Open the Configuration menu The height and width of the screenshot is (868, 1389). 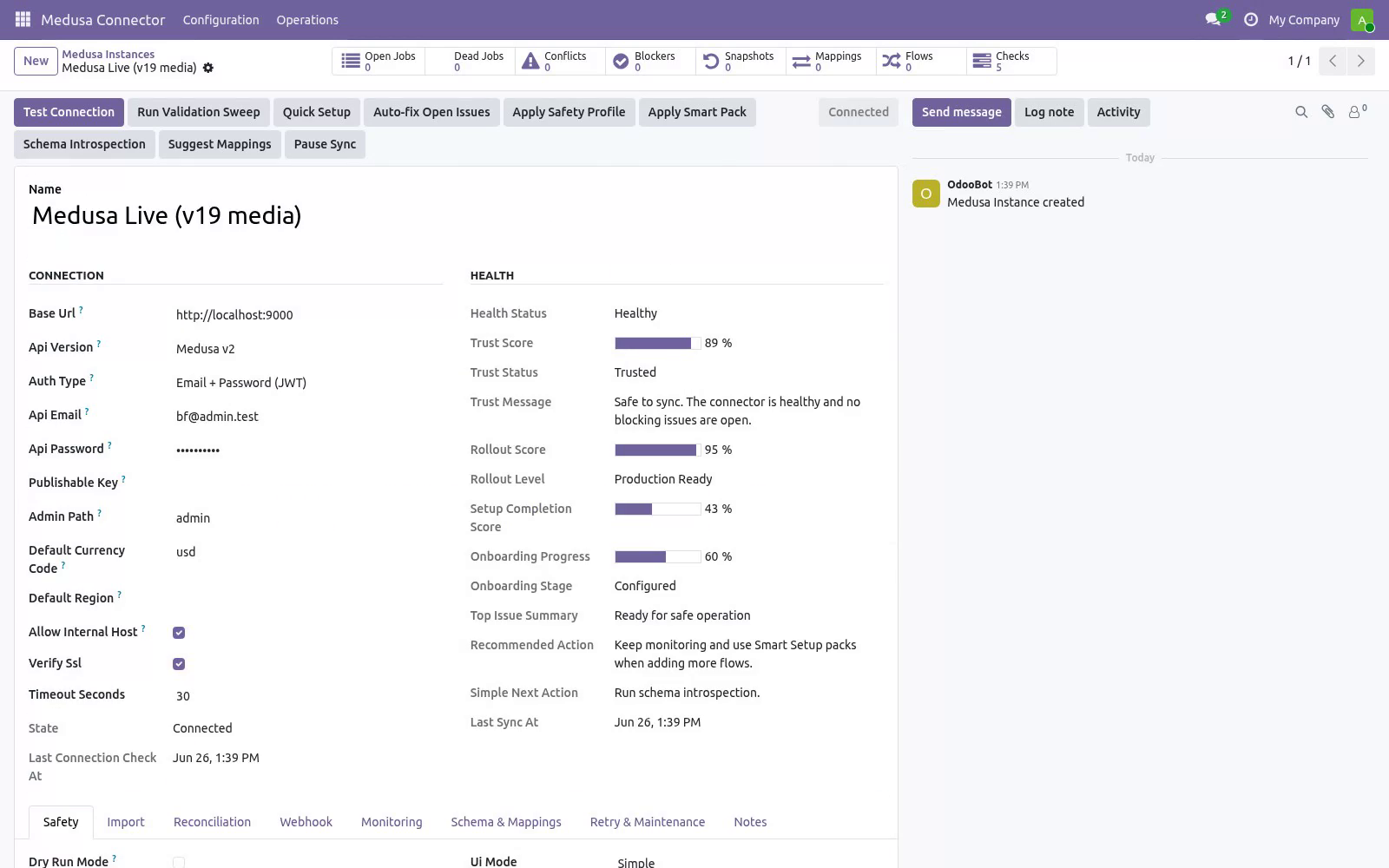(x=221, y=19)
